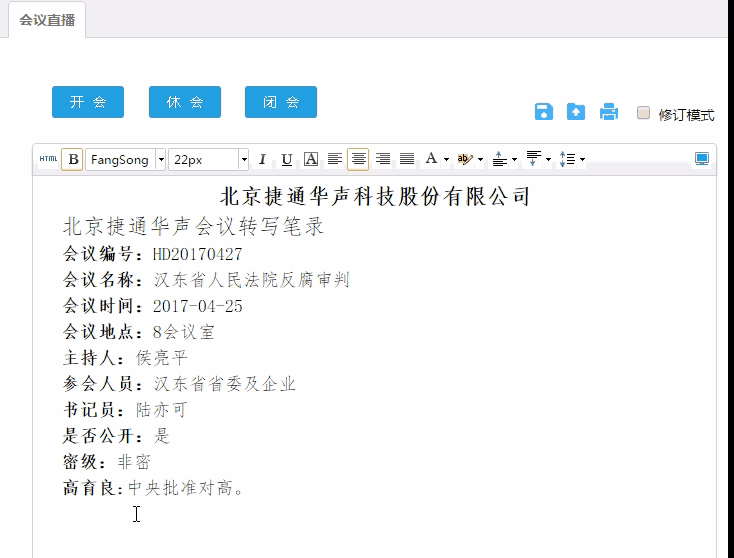Toggle bold formatting button
The height and width of the screenshot is (558, 734).
pyautogui.click(x=72, y=159)
